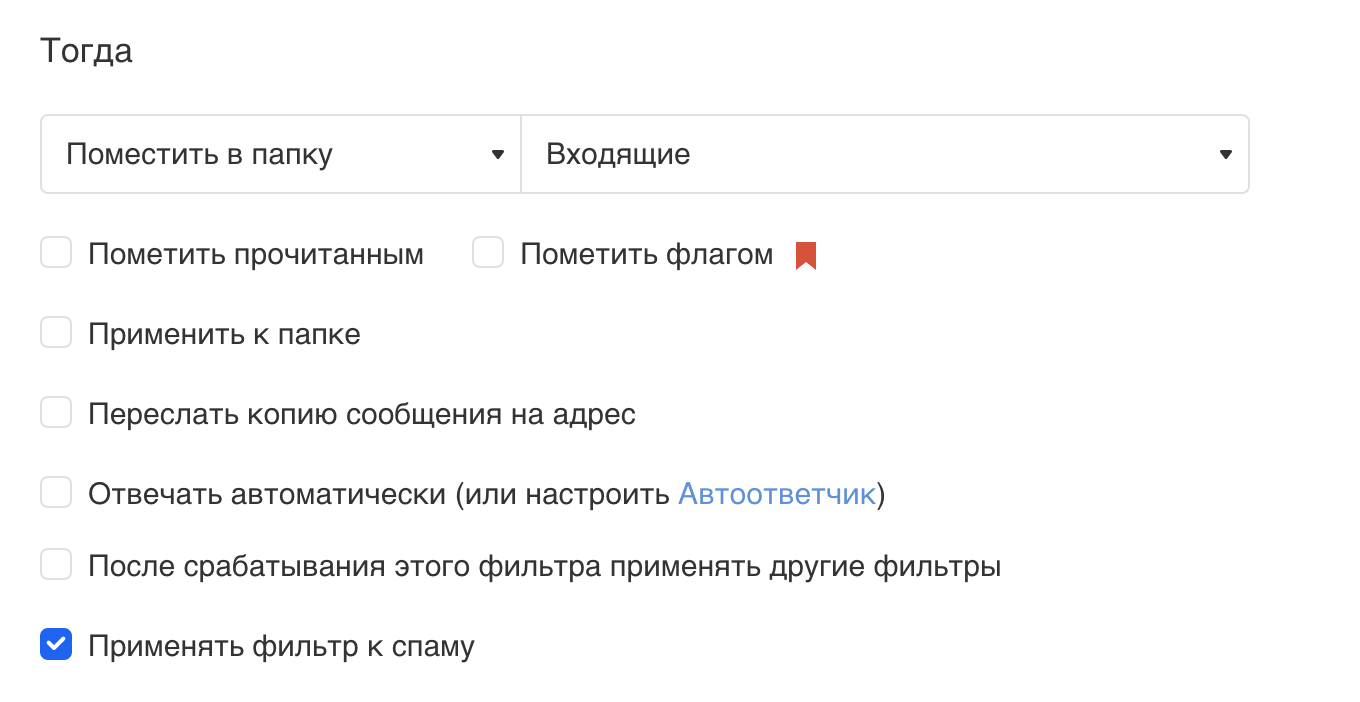Open the 'Входящие' folder dropdown
This screenshot has width=1360, height=702.
[x=870, y=155]
